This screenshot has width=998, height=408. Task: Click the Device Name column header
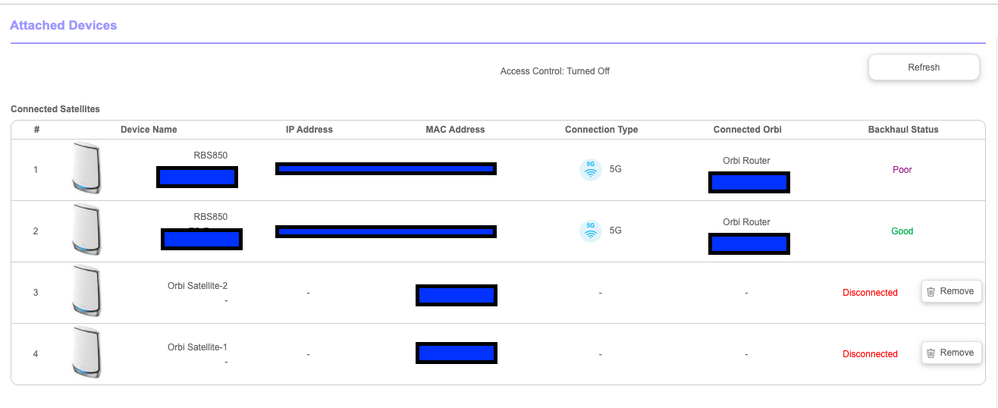[x=149, y=130]
